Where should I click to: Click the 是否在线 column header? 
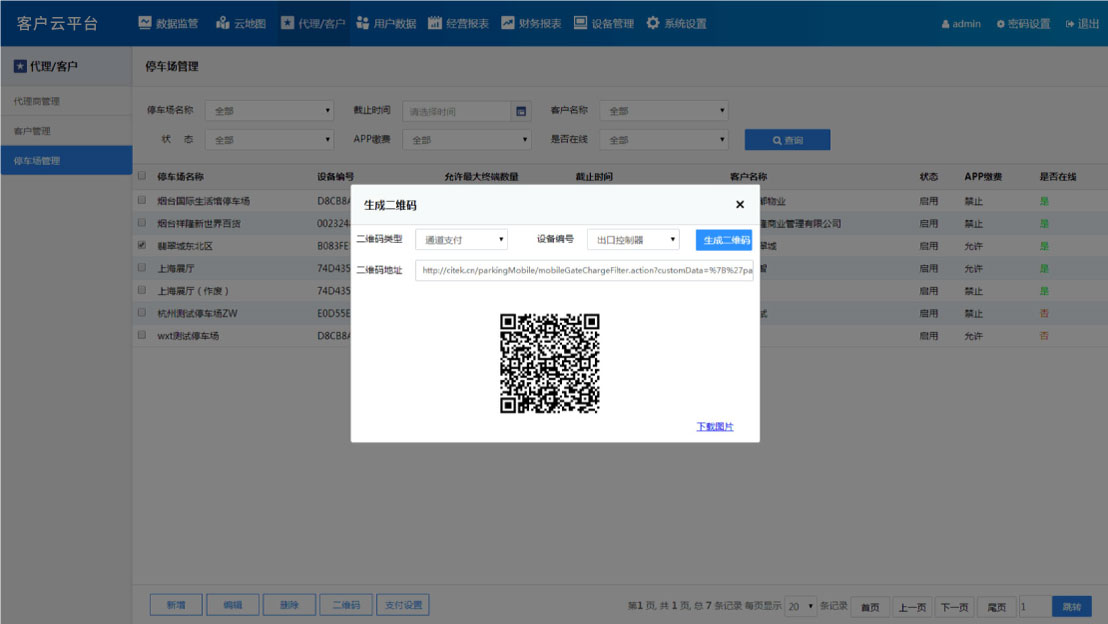1057,177
